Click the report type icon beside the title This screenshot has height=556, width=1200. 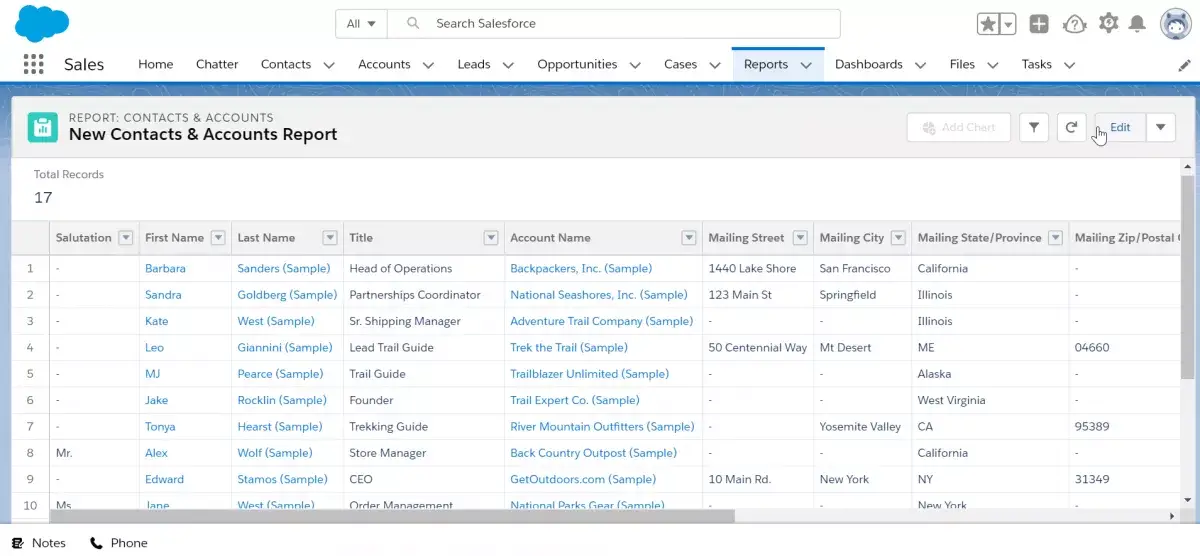click(42, 127)
